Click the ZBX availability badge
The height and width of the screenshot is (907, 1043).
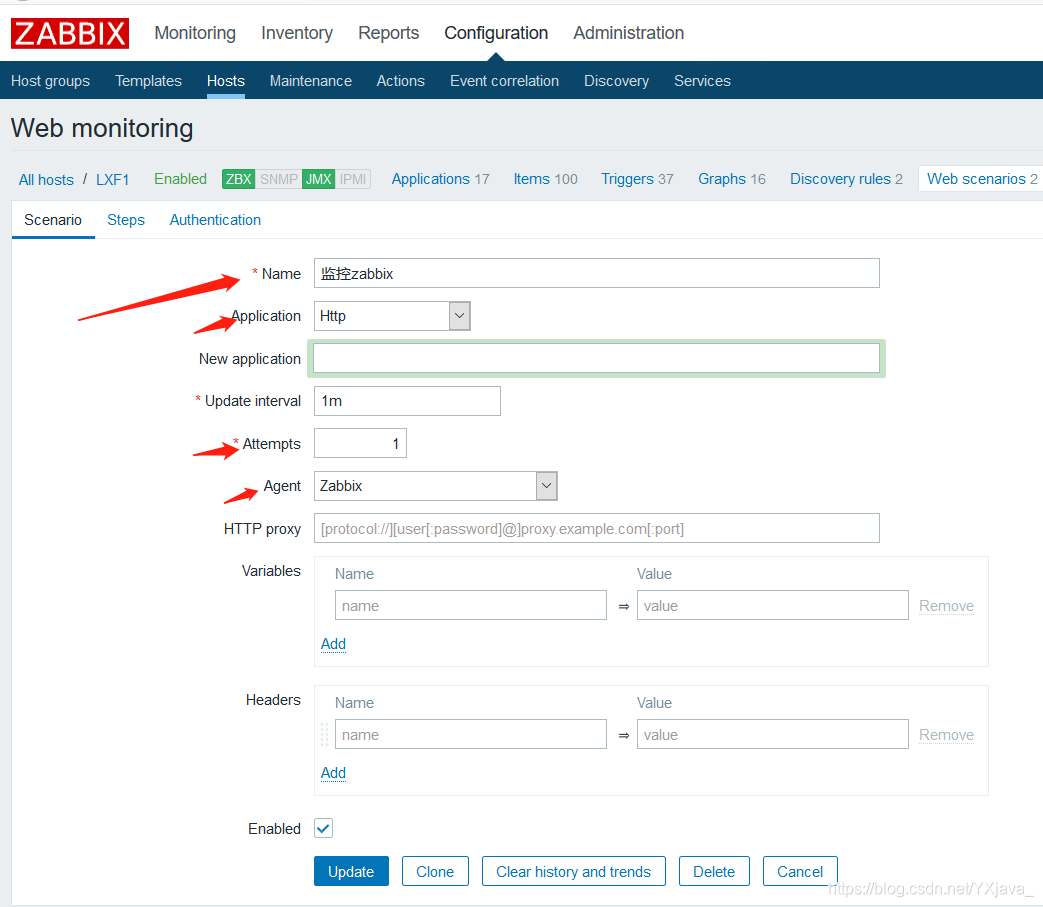coord(238,179)
